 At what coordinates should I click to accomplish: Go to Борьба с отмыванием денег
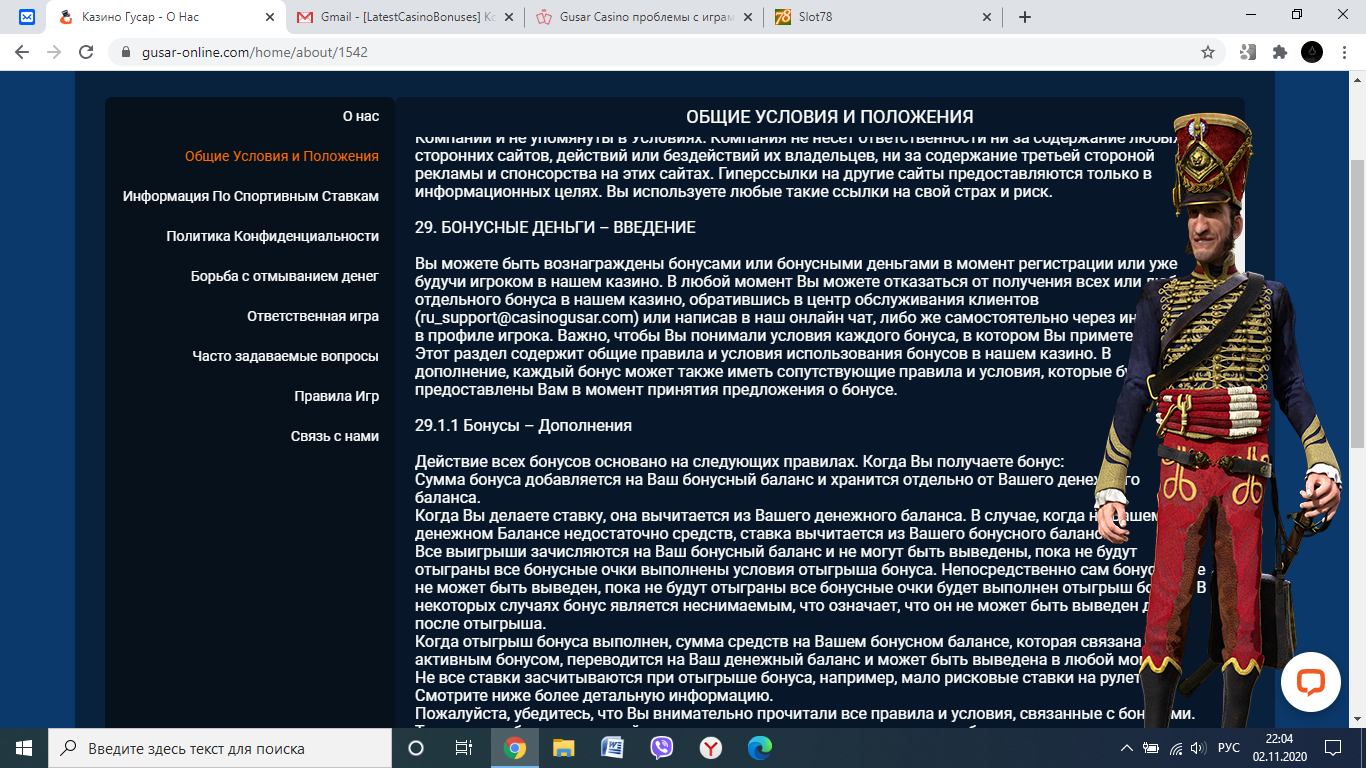(285, 276)
